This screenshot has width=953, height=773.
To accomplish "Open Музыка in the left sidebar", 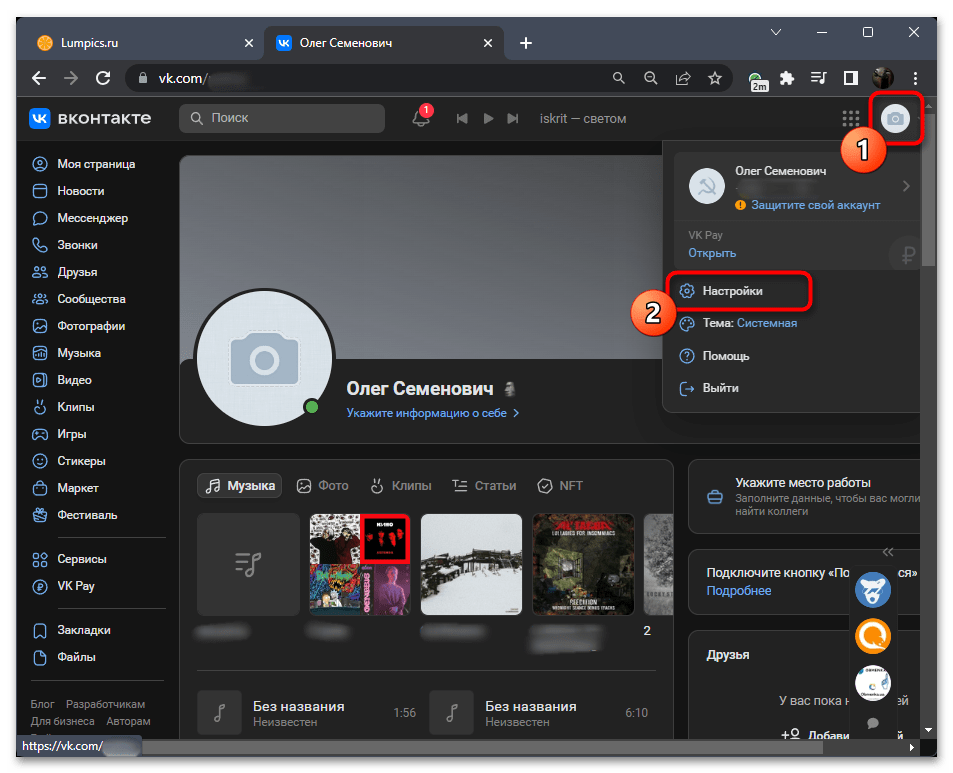I will [x=67, y=353].
